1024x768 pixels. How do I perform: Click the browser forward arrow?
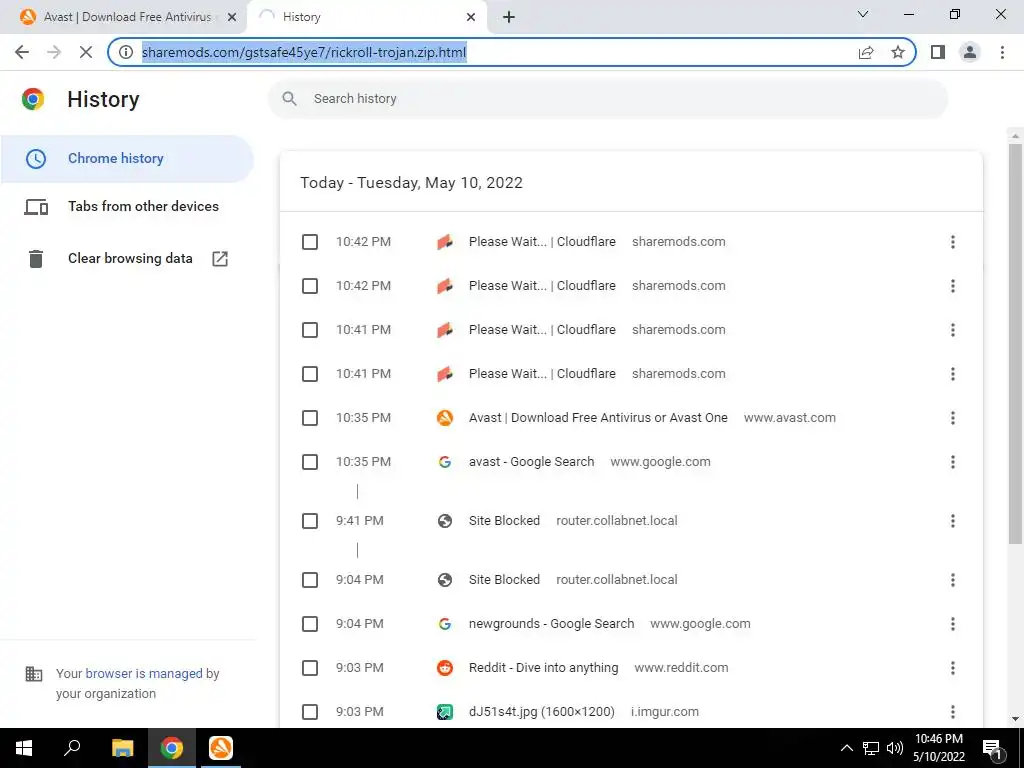(54, 52)
